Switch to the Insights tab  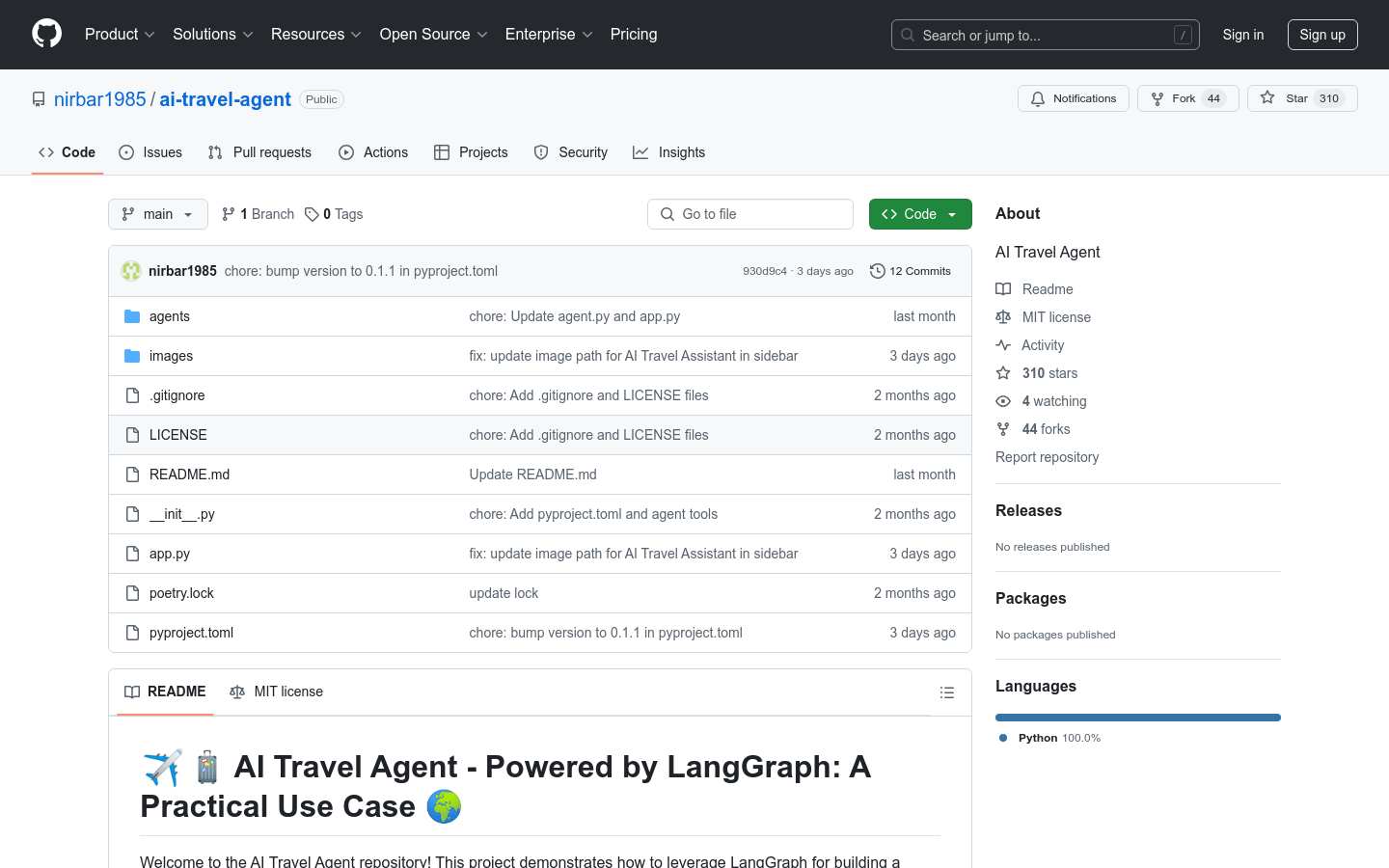669,152
